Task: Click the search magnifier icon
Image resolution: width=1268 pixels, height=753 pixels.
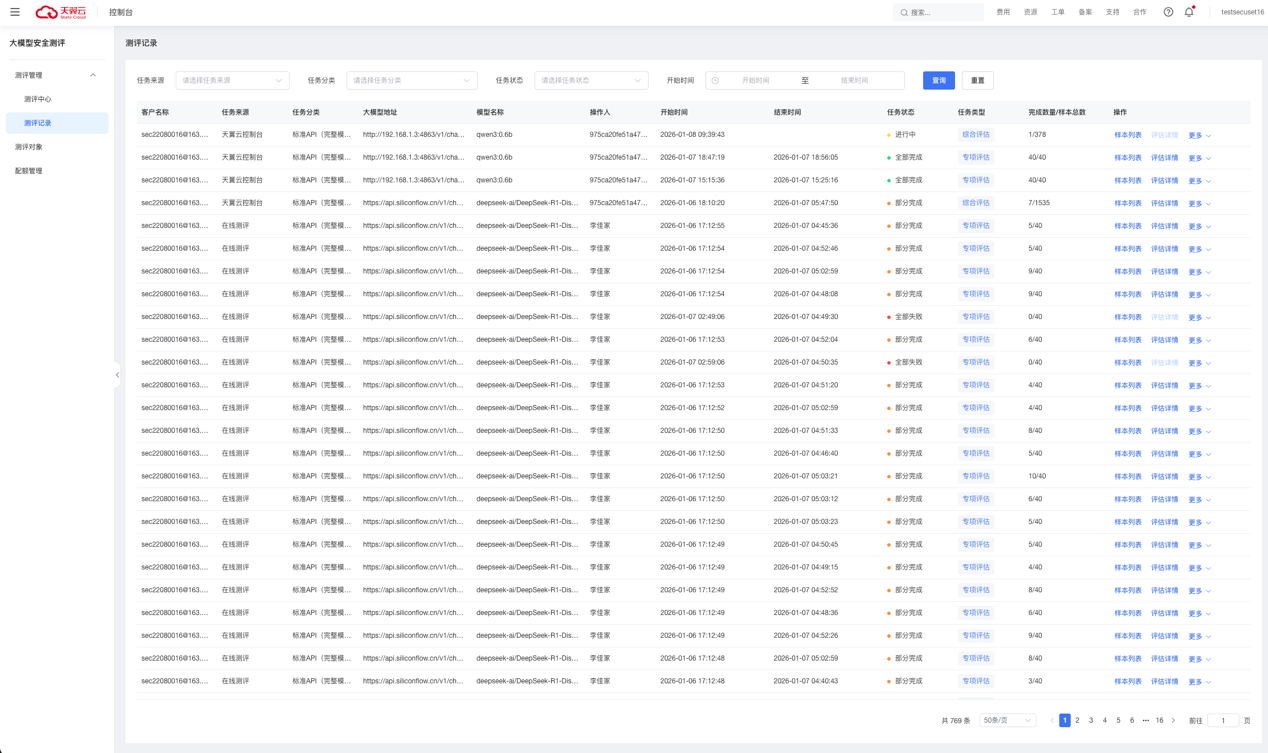Action: [904, 13]
